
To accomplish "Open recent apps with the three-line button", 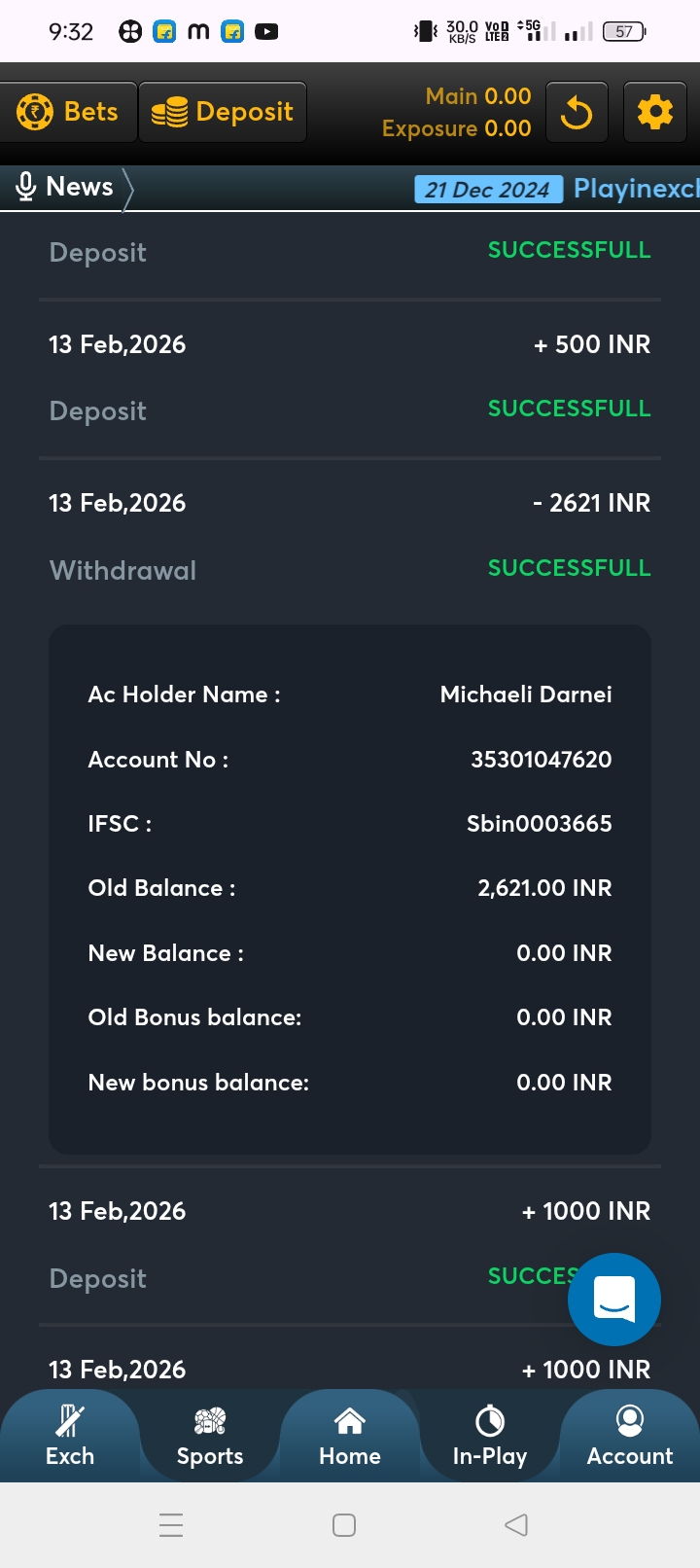I will 171,1524.
